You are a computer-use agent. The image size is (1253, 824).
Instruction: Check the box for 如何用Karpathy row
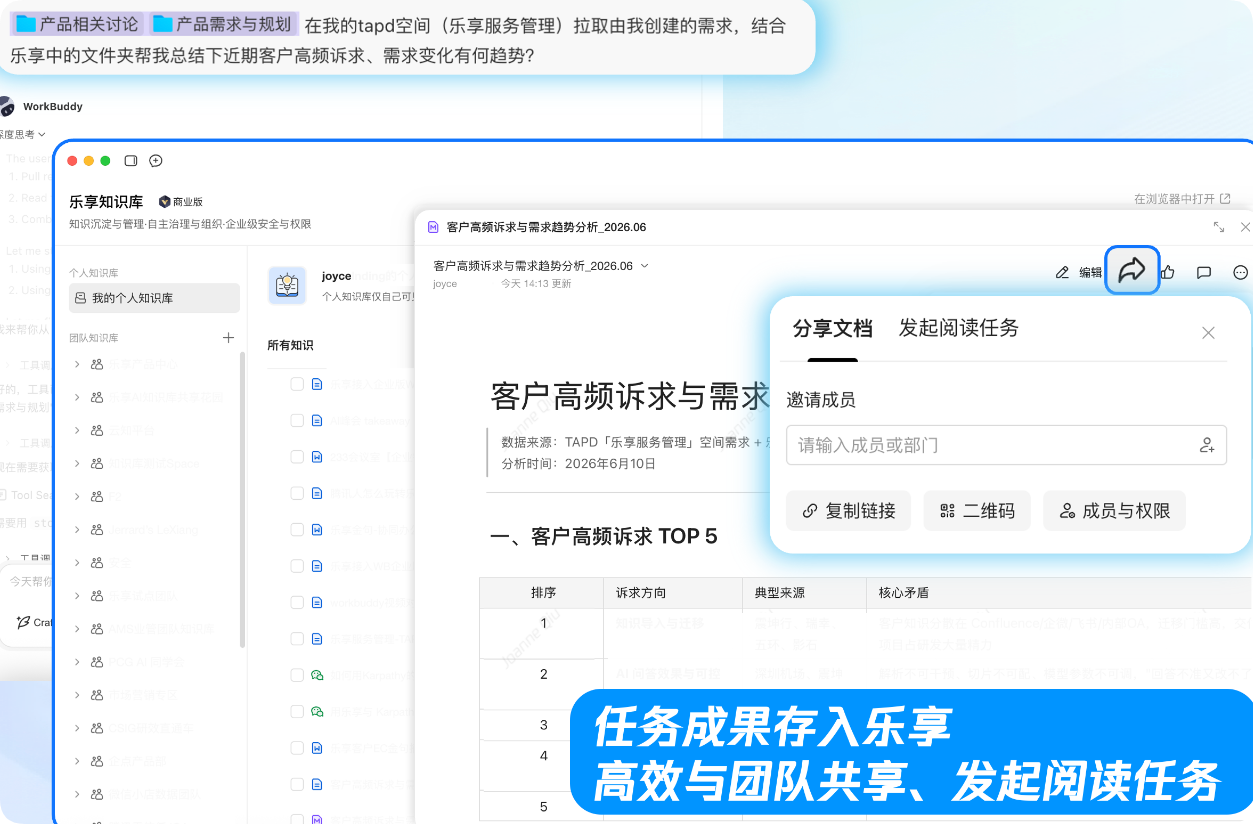tap(297, 675)
